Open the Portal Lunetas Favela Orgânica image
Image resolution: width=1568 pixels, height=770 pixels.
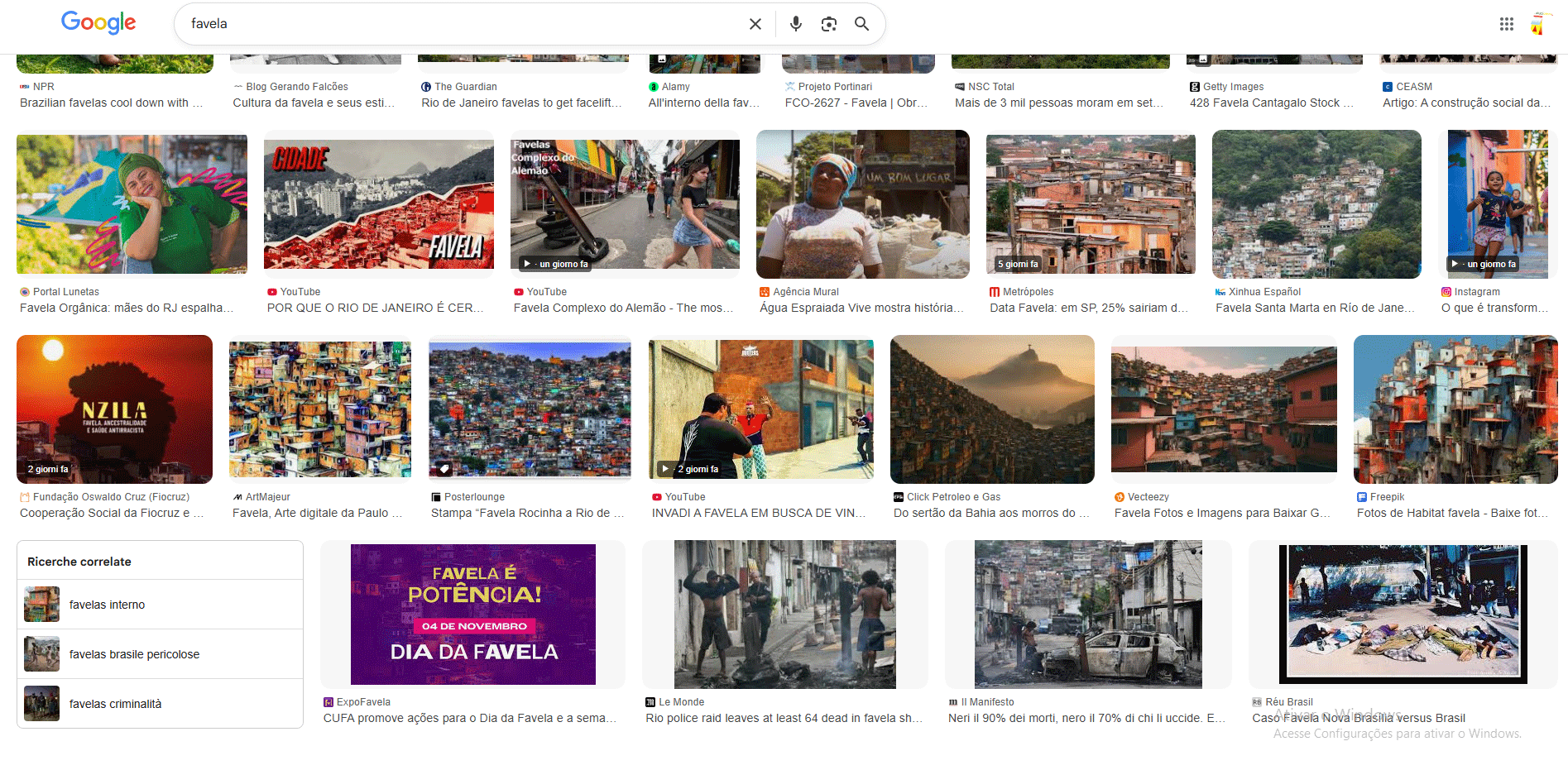point(132,203)
